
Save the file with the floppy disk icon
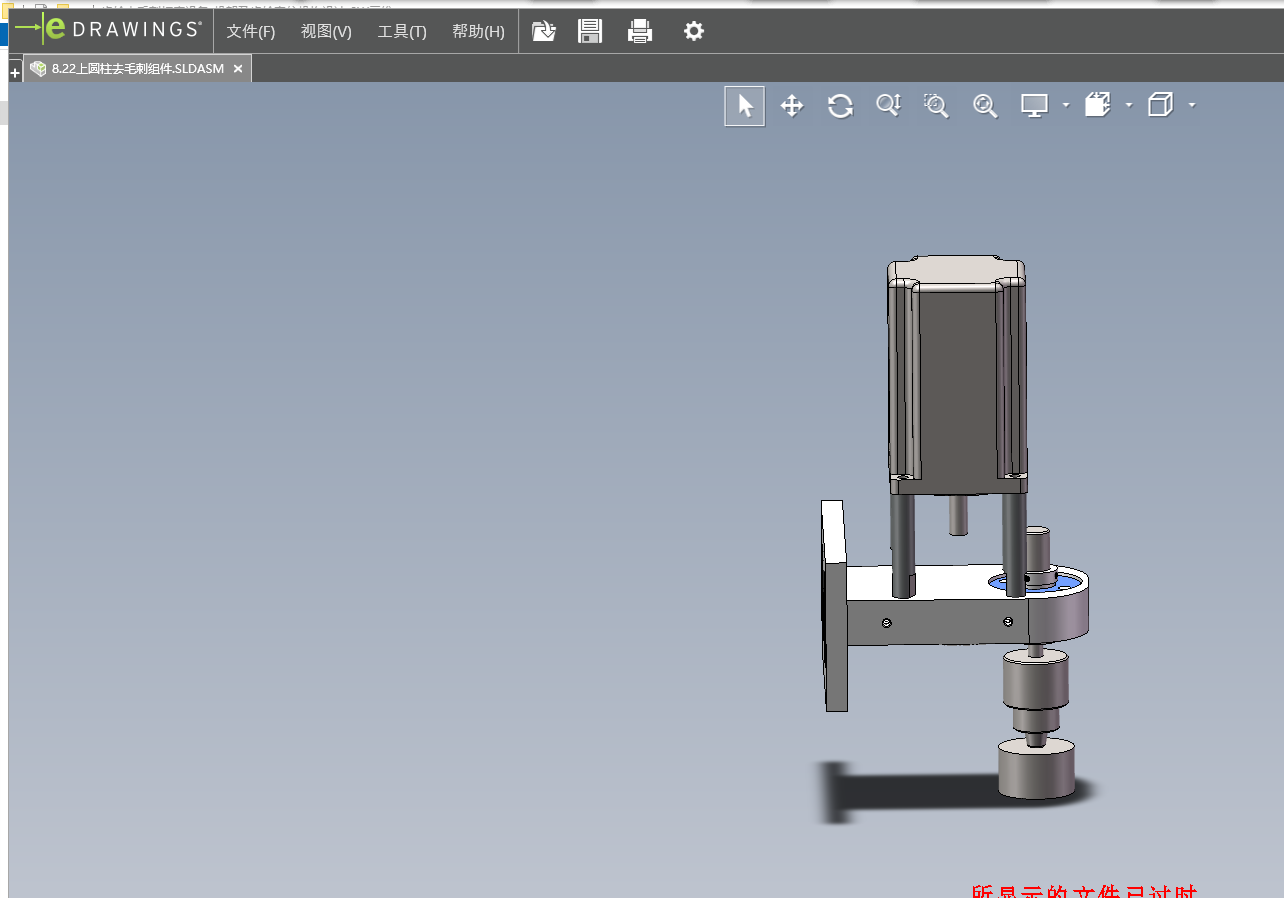(x=590, y=31)
